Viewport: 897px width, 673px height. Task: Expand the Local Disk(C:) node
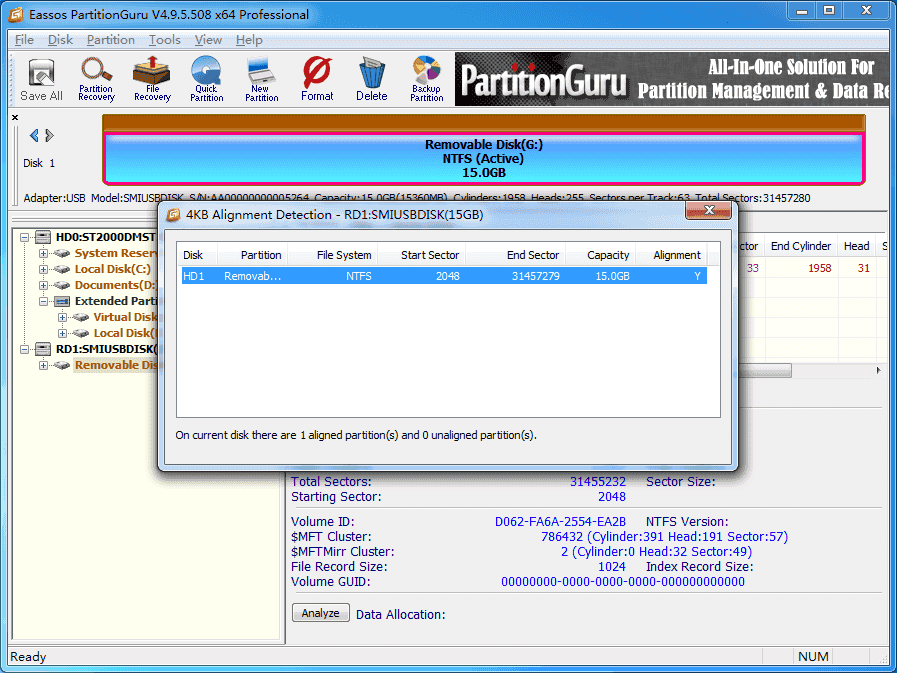pyautogui.click(x=43, y=269)
